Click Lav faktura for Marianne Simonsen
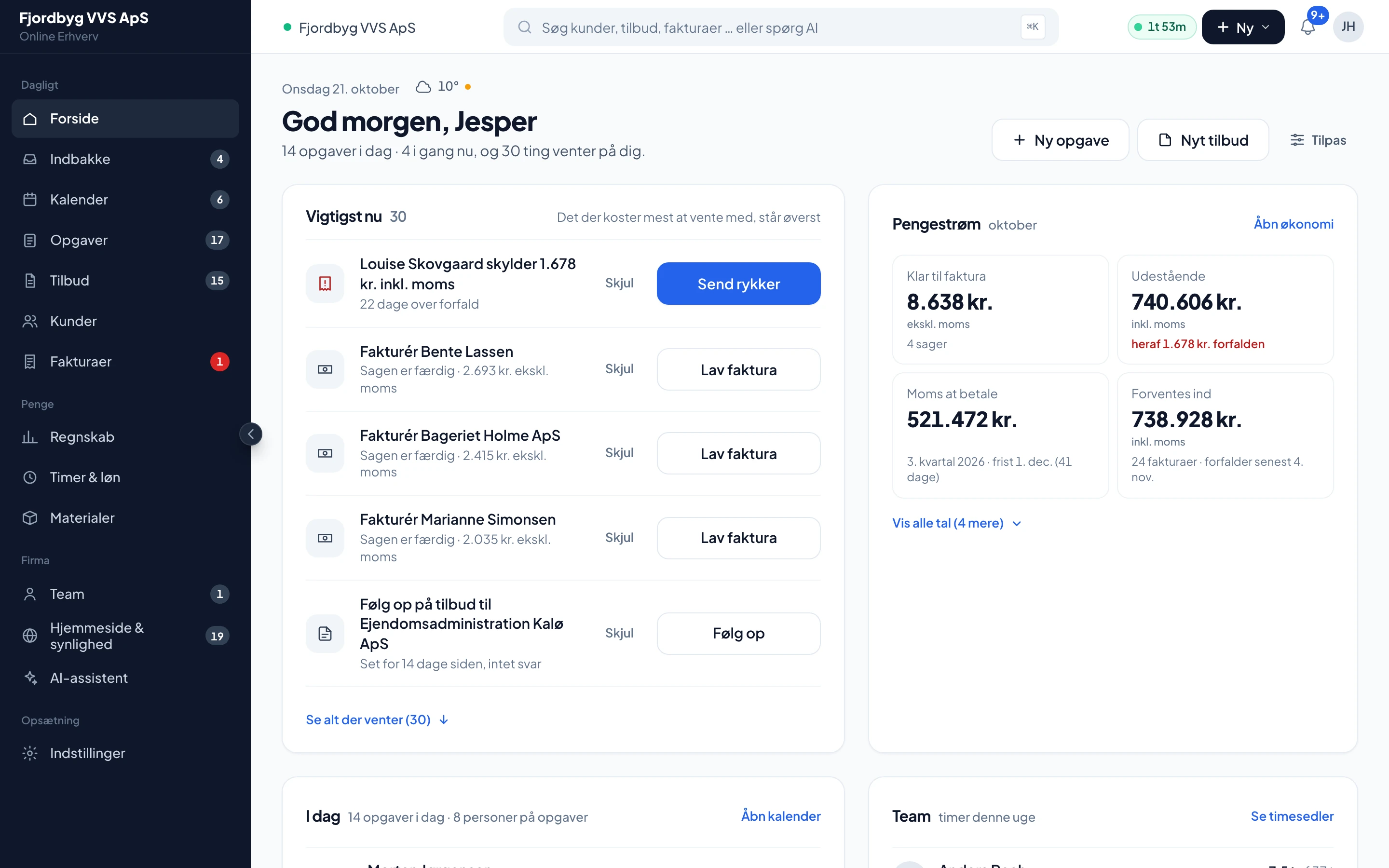Screen dimensions: 1389x868 tap(738, 538)
